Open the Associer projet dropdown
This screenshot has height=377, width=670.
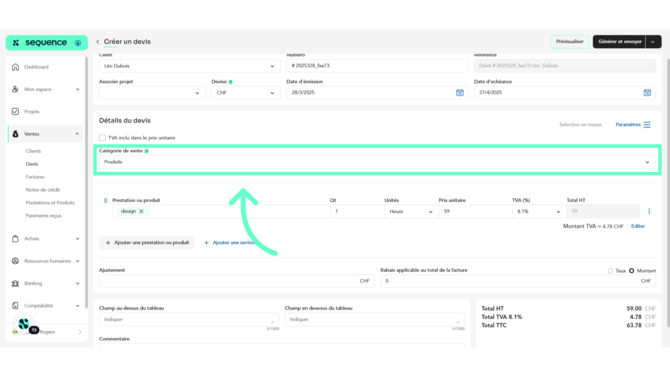152,93
